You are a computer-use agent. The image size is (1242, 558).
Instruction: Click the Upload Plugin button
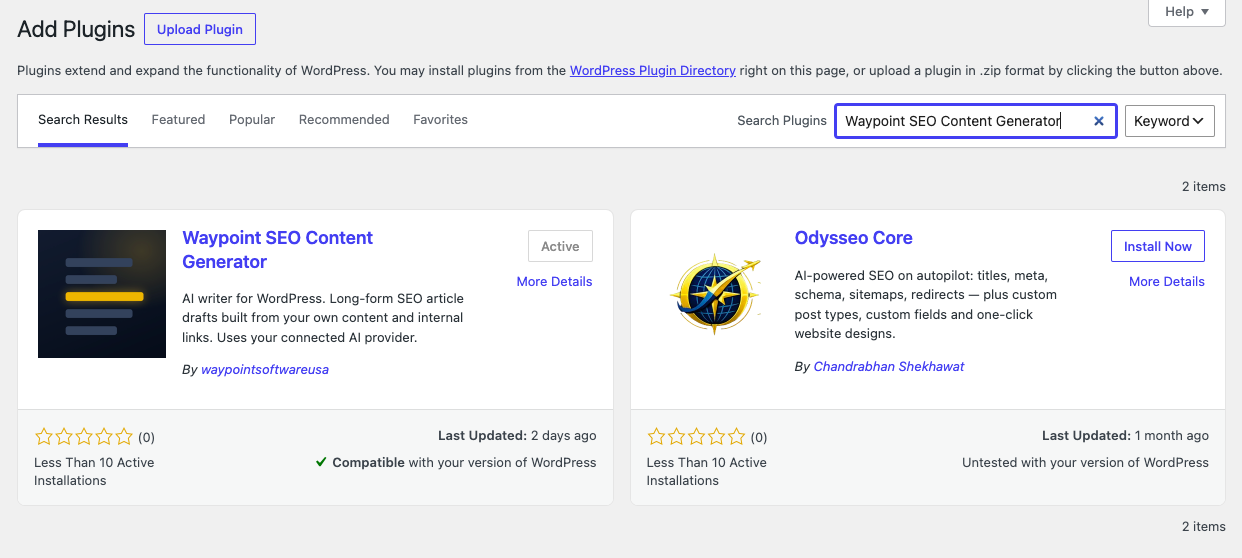(200, 29)
